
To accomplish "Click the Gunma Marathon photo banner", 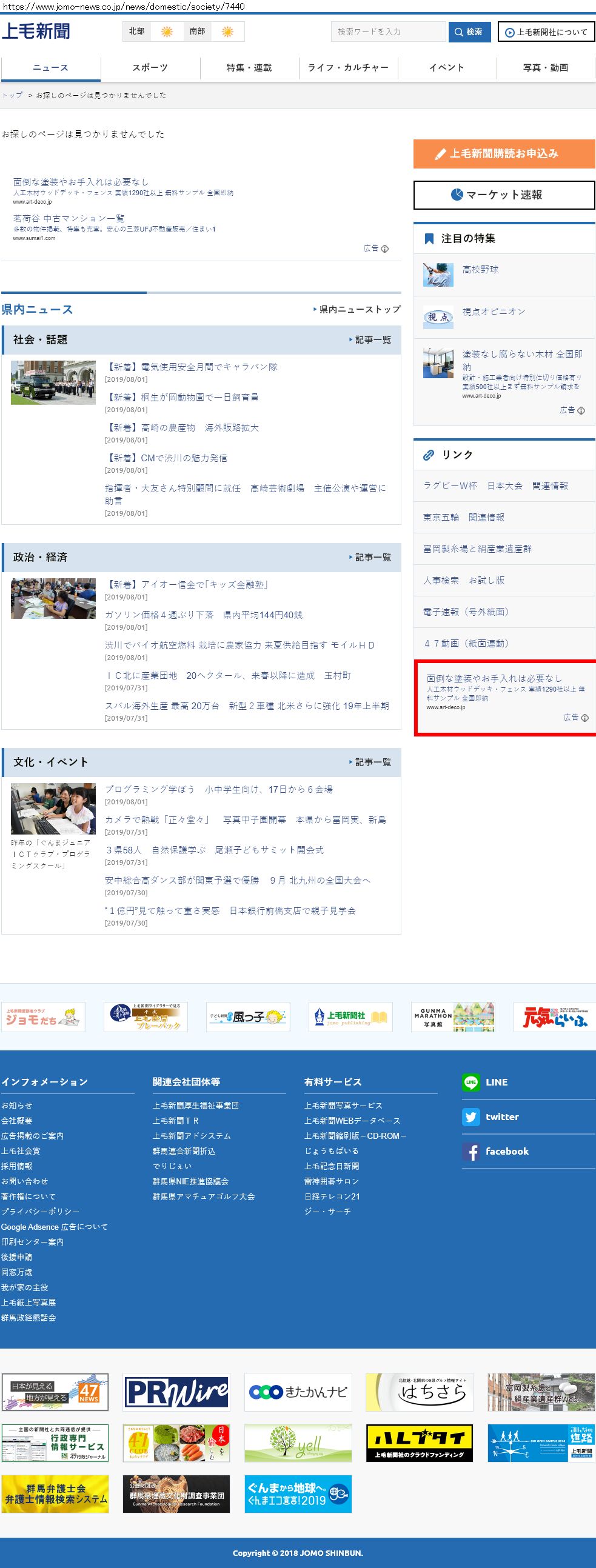I will [x=453, y=1016].
